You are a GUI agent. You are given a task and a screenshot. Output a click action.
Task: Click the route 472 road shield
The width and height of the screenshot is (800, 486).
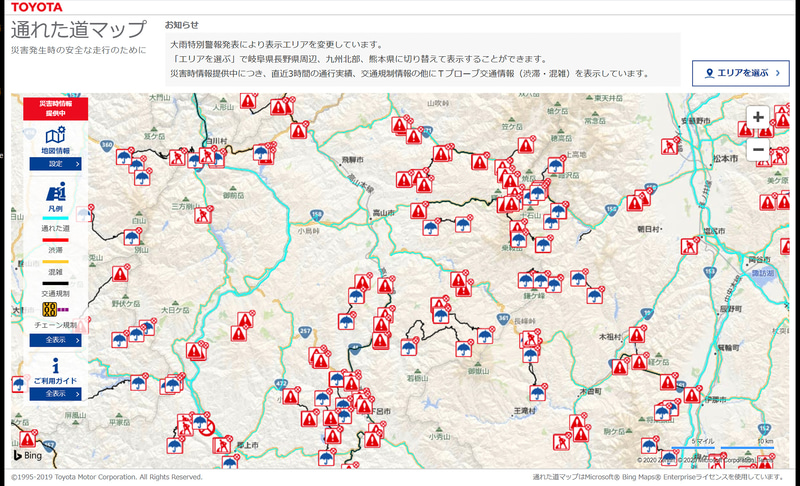(x=281, y=383)
